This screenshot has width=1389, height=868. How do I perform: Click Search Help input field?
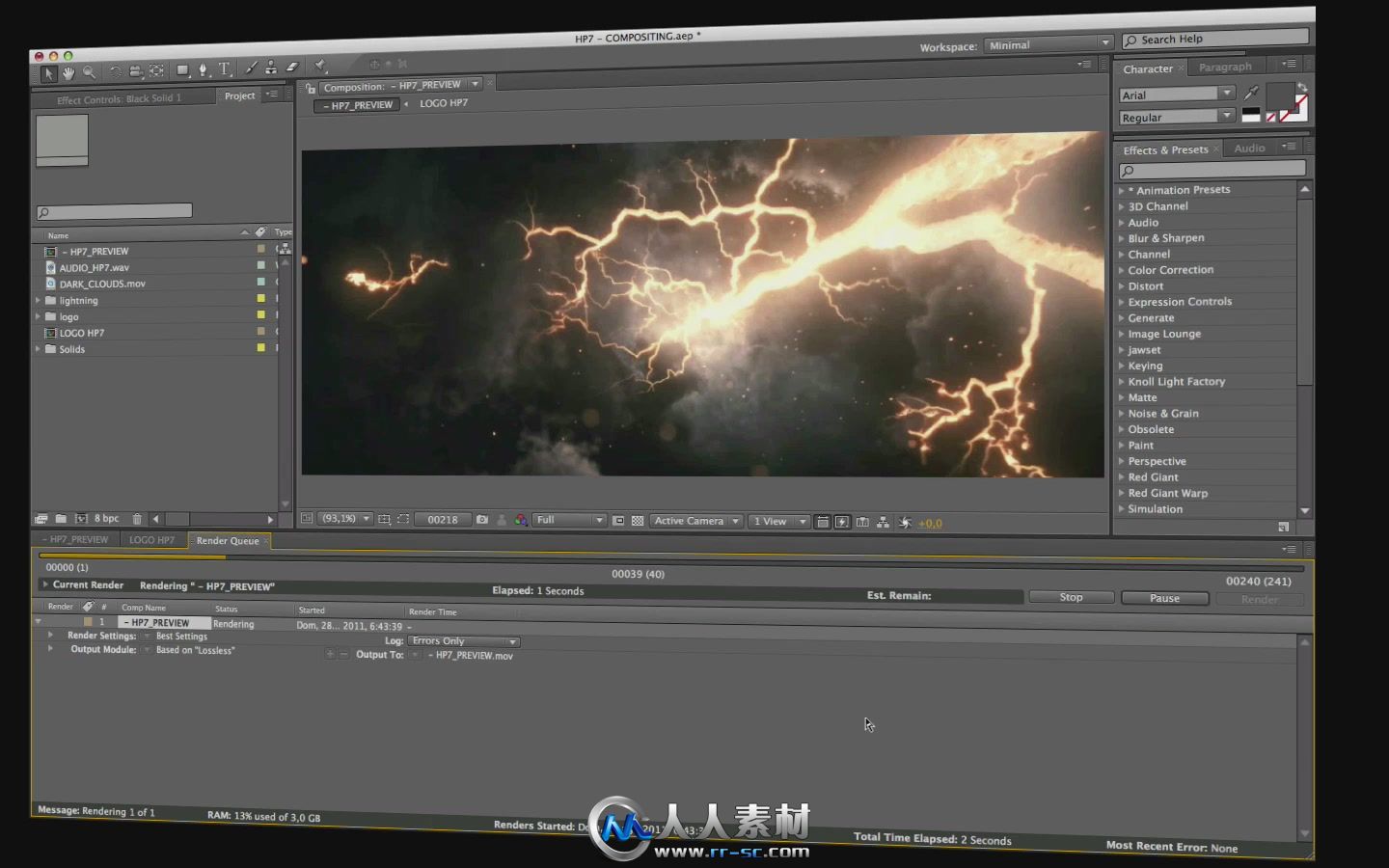(1215, 39)
